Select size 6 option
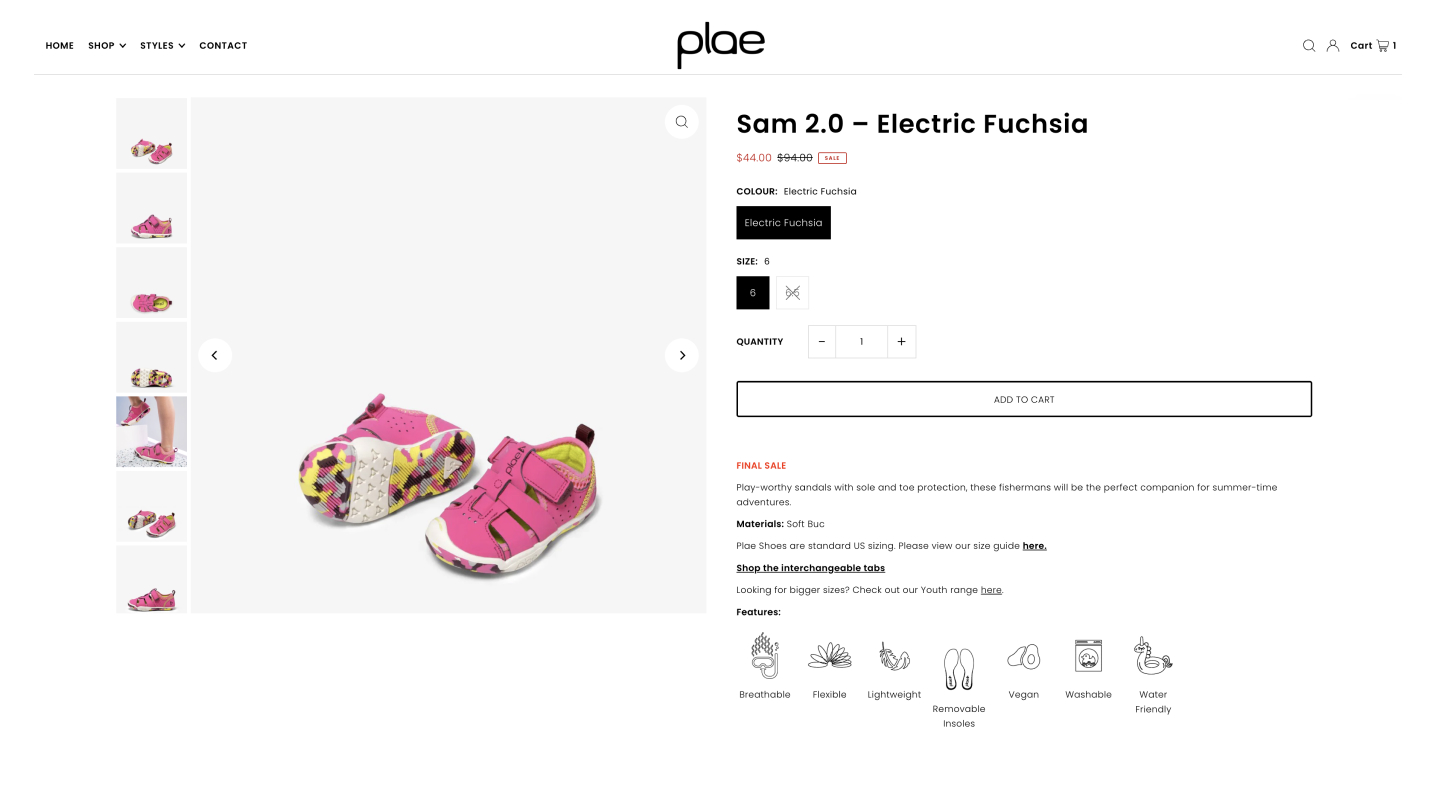 pyautogui.click(x=753, y=293)
